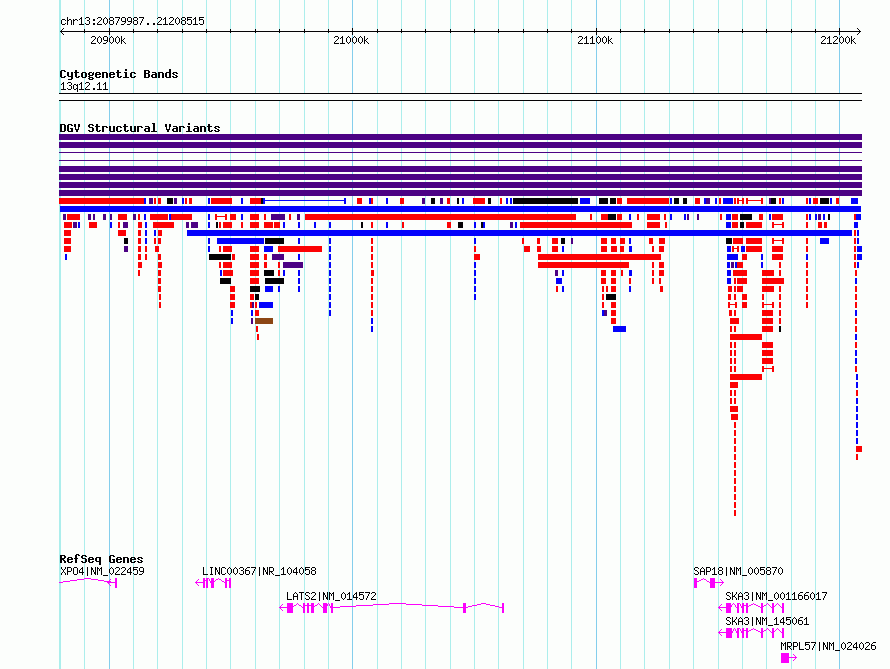Select the MRPL57 gene arrow glyph
This screenshot has width=890, height=669.
[x=789, y=658]
